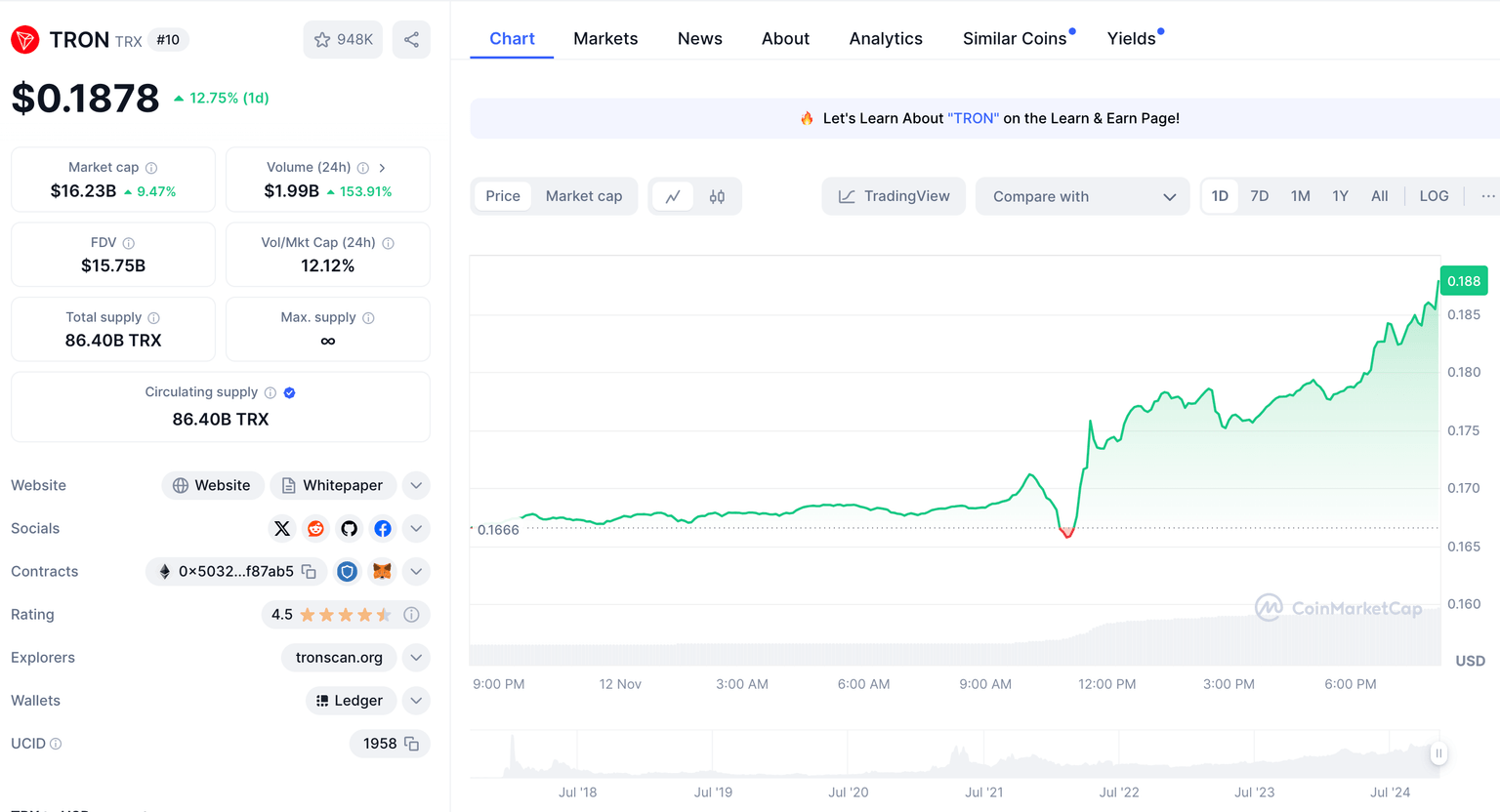Copy the UCID 1958 value
The width and height of the screenshot is (1500, 812).
click(412, 744)
